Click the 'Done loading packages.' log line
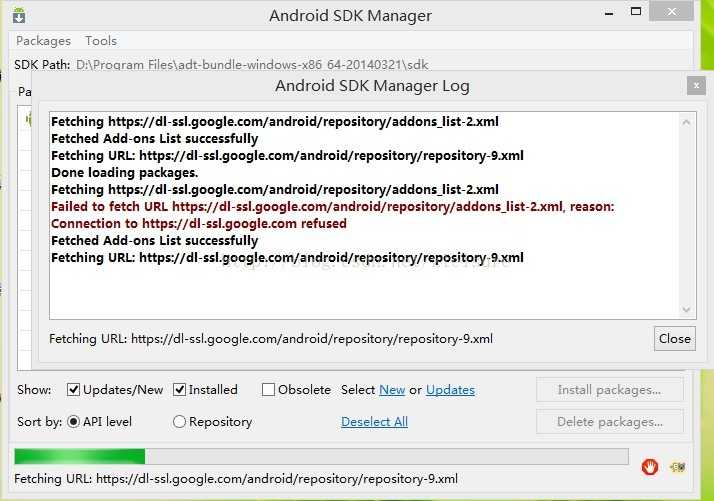 click(125, 173)
